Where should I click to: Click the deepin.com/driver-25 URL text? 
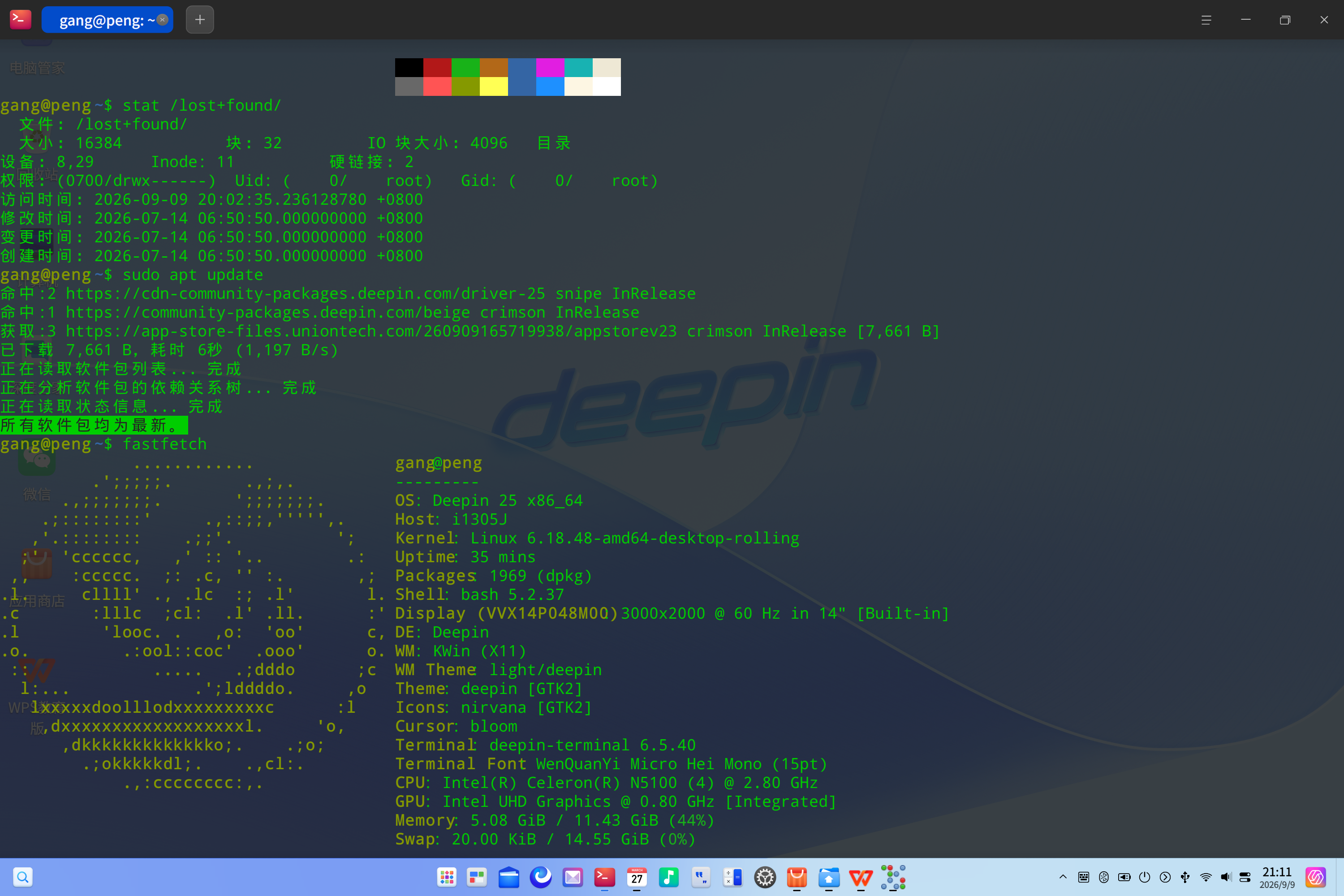[x=305, y=294]
